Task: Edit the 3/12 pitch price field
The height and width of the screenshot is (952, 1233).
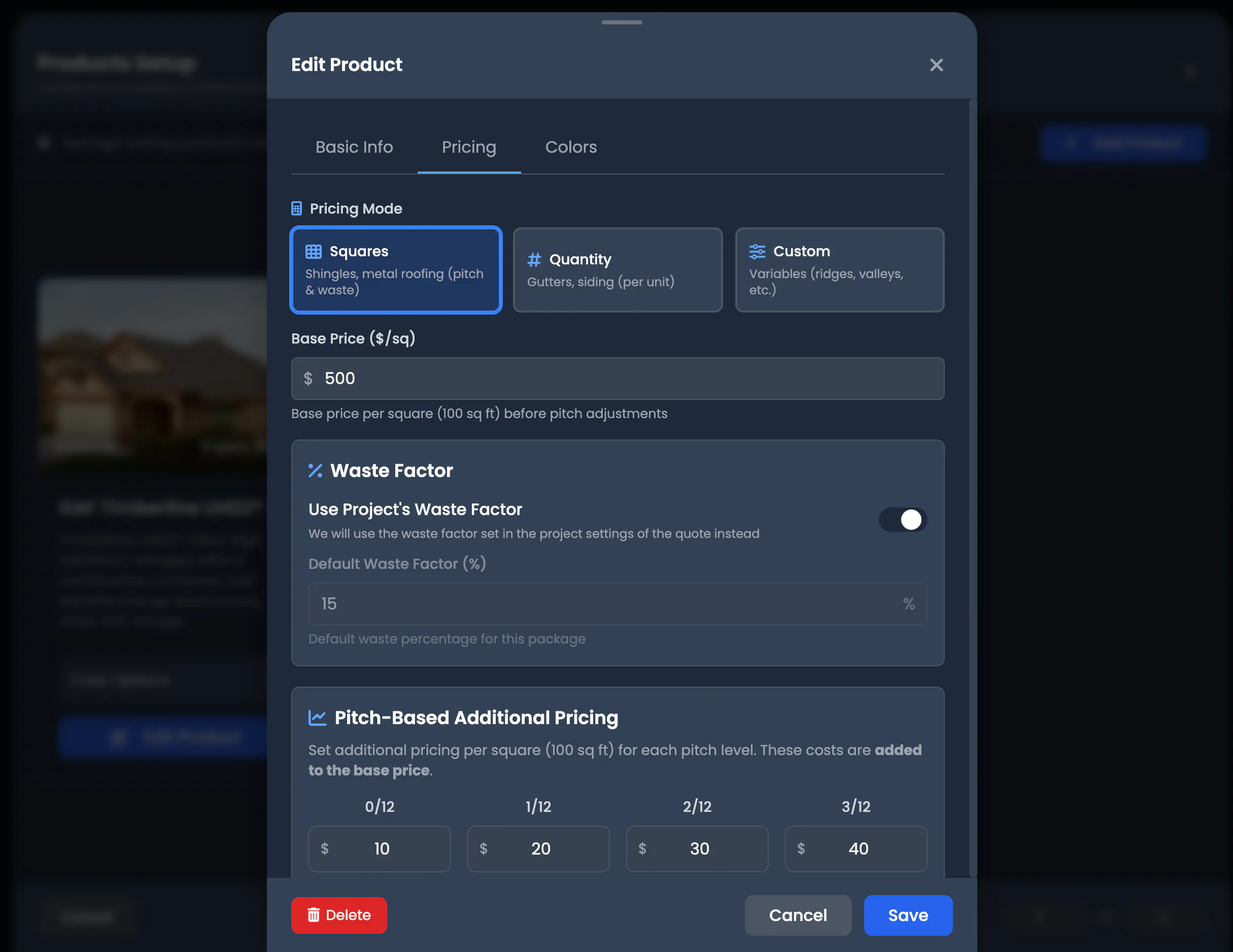Action: [856, 848]
